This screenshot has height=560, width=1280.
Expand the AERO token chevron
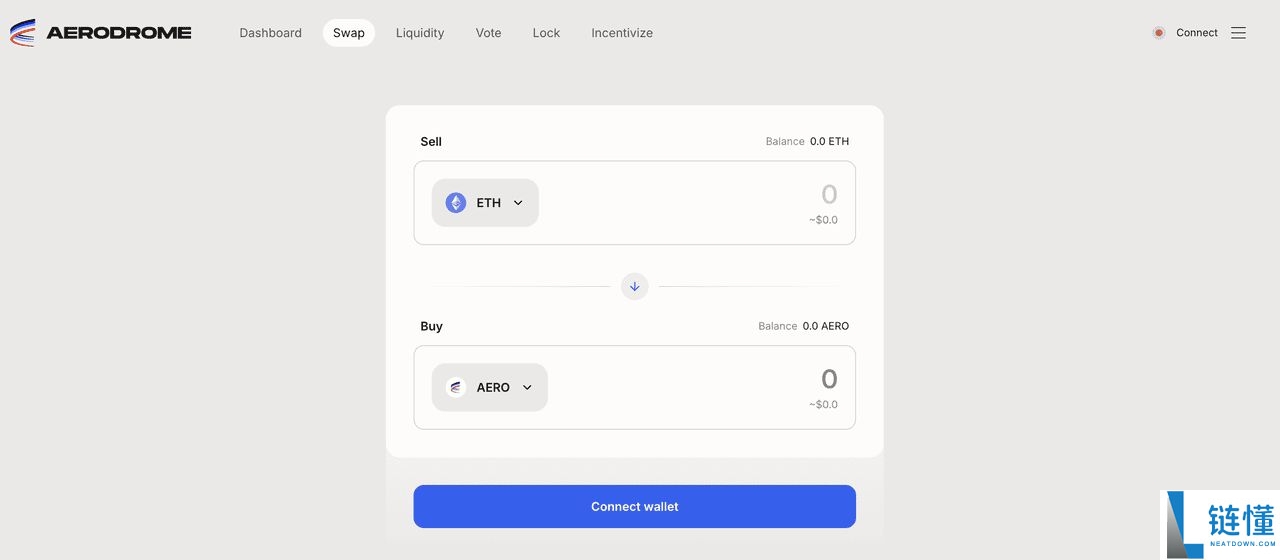[527, 388]
